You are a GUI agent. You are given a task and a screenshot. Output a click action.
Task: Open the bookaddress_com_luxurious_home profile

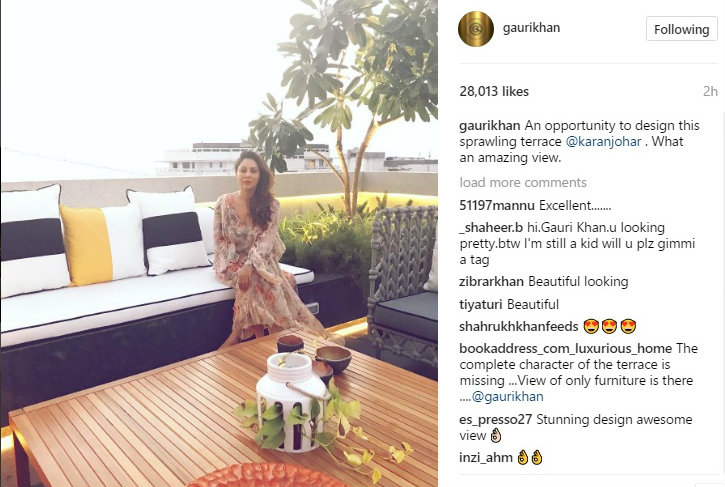coord(565,349)
